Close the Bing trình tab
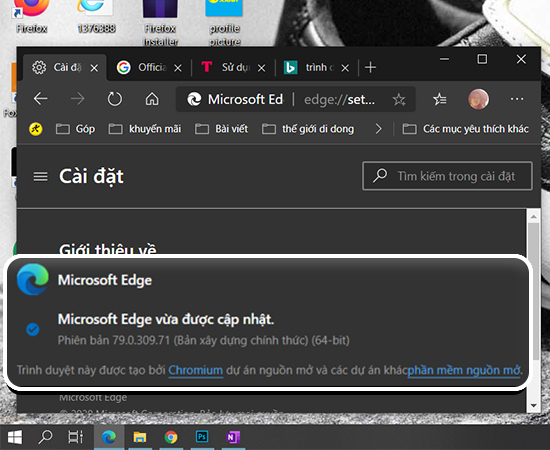Image resolution: width=550 pixels, height=450 pixels. [x=345, y=68]
